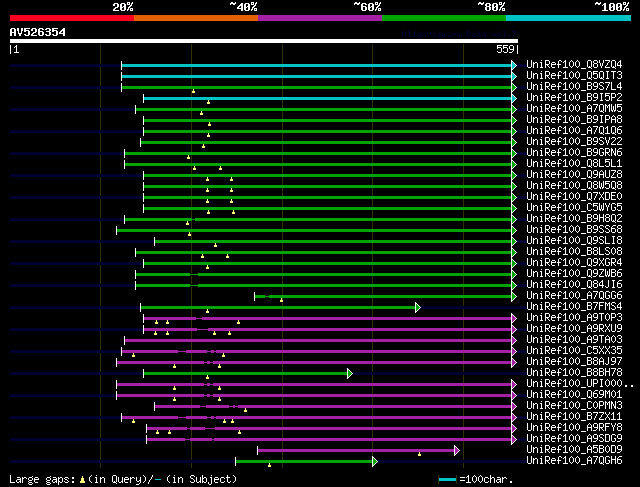The height and width of the screenshot is (487, 640).
Task: Open the UniRef100_A9TA03 hit
Action: click(x=574, y=340)
